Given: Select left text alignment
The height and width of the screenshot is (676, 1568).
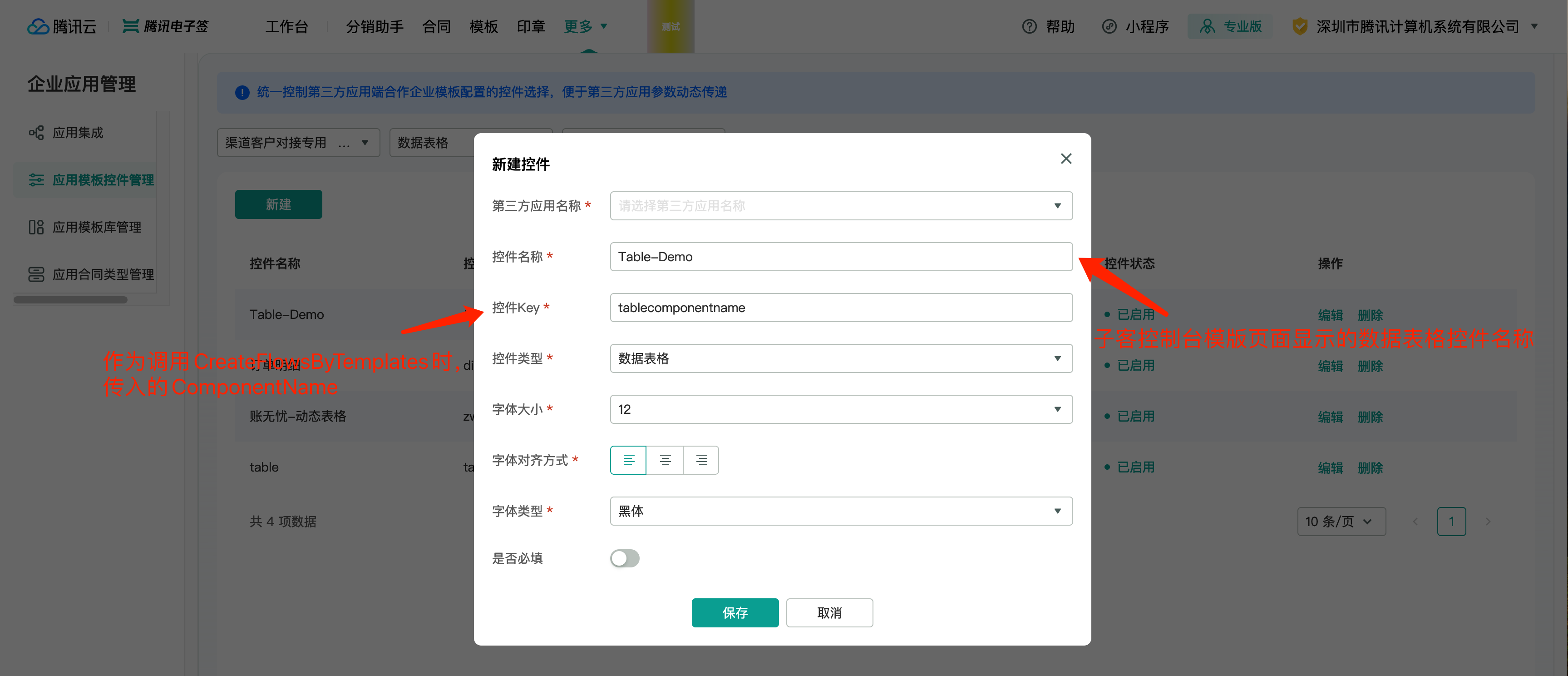Looking at the screenshot, I should tap(628, 460).
